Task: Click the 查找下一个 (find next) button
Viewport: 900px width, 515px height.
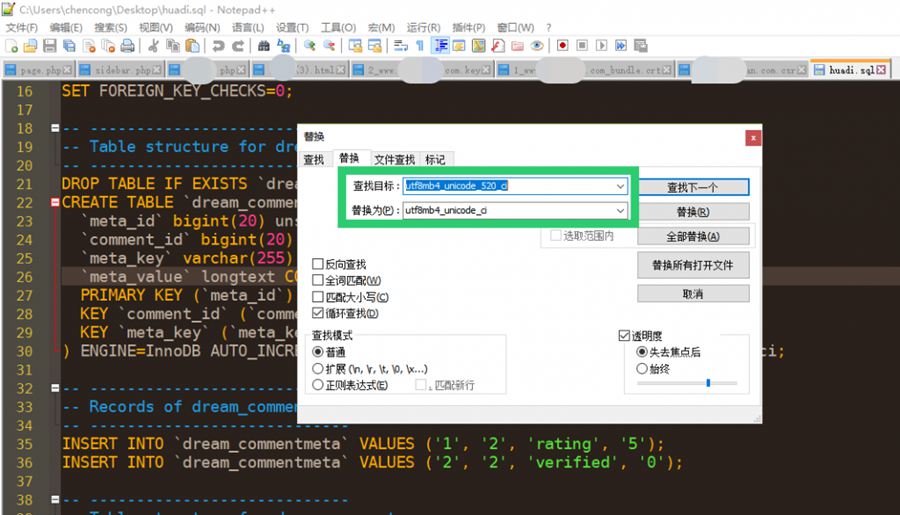Action: point(692,187)
